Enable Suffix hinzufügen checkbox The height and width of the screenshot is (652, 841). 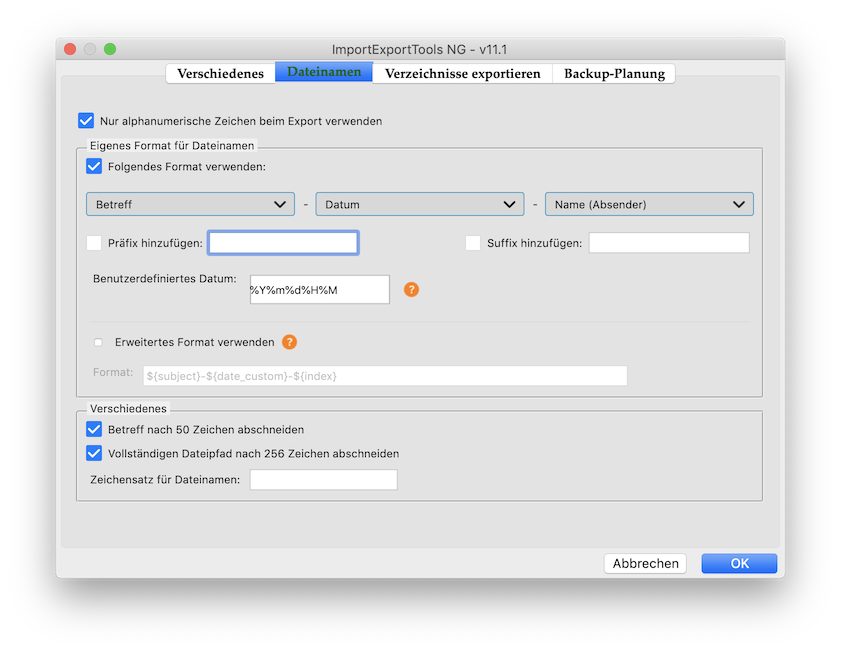point(473,243)
